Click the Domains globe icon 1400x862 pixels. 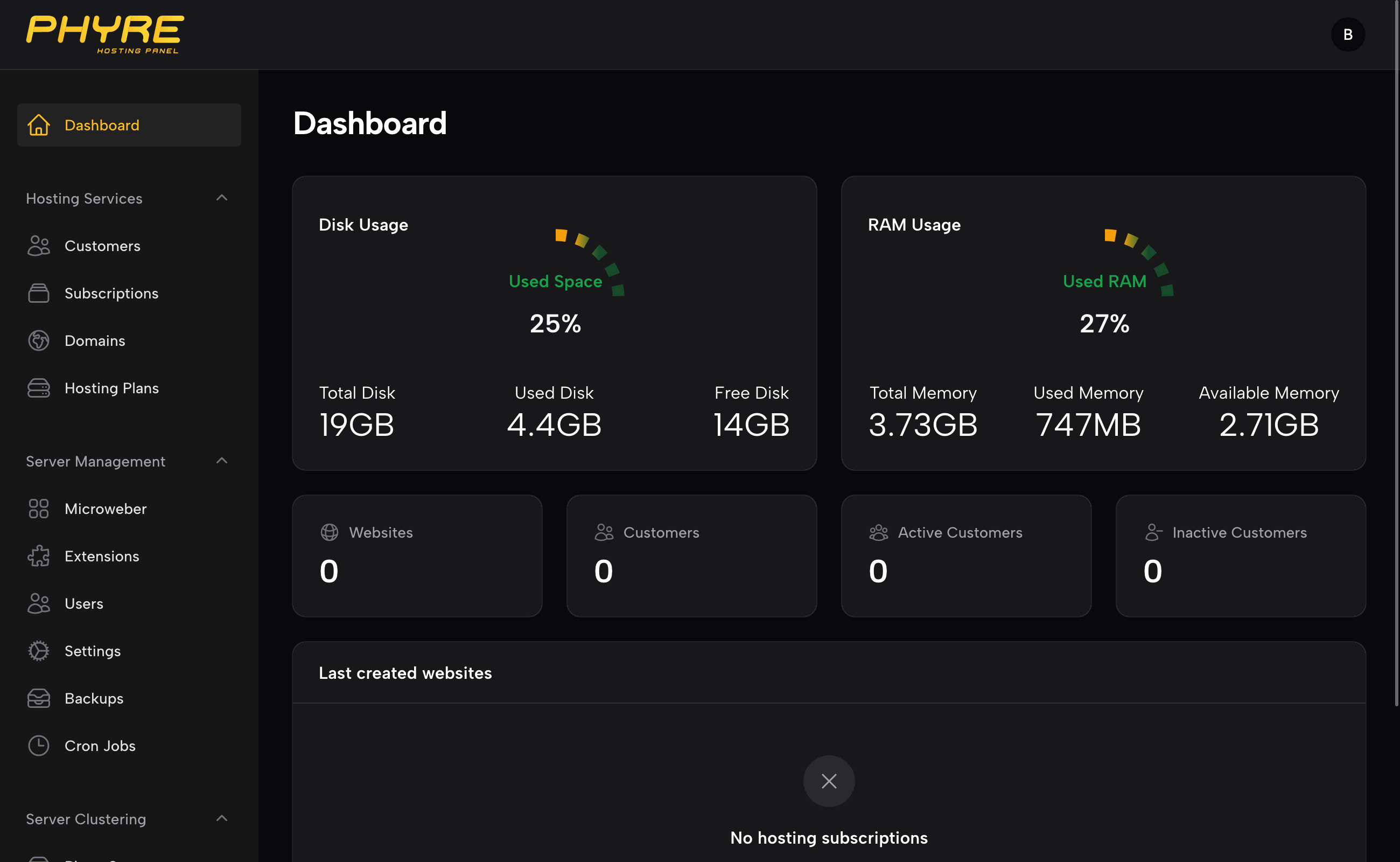[x=38, y=340]
